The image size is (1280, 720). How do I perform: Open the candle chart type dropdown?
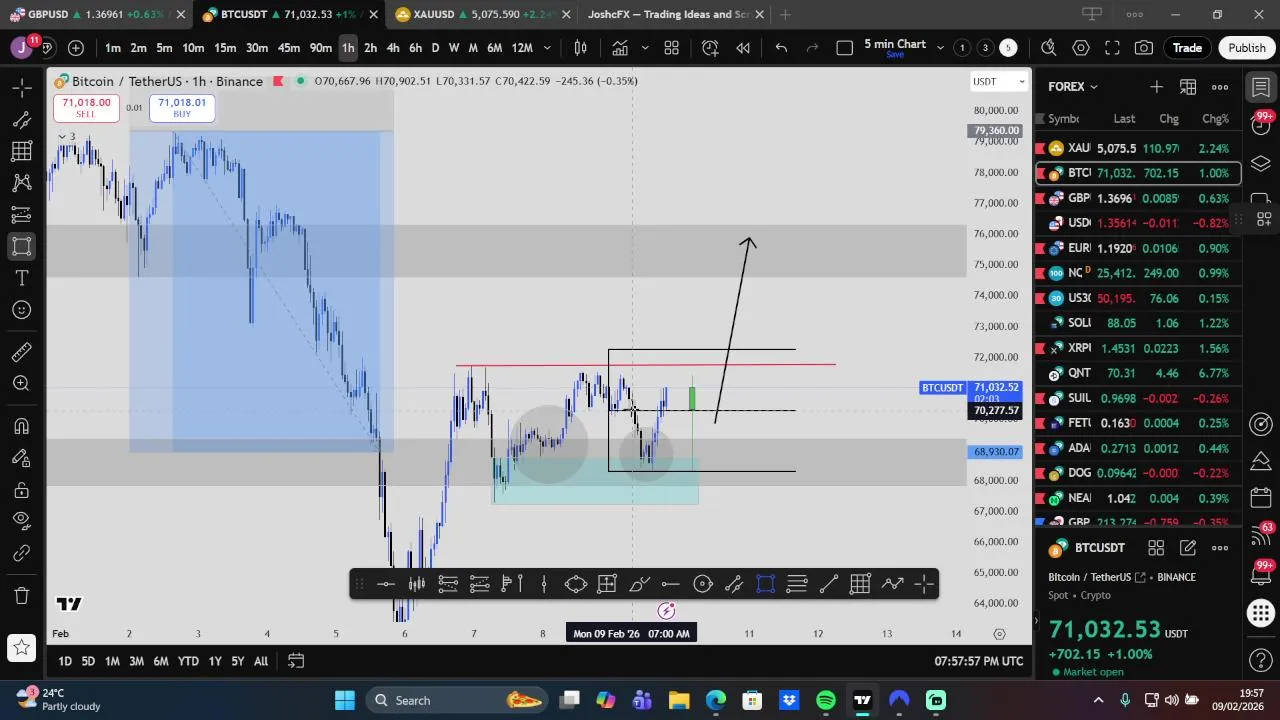580,48
